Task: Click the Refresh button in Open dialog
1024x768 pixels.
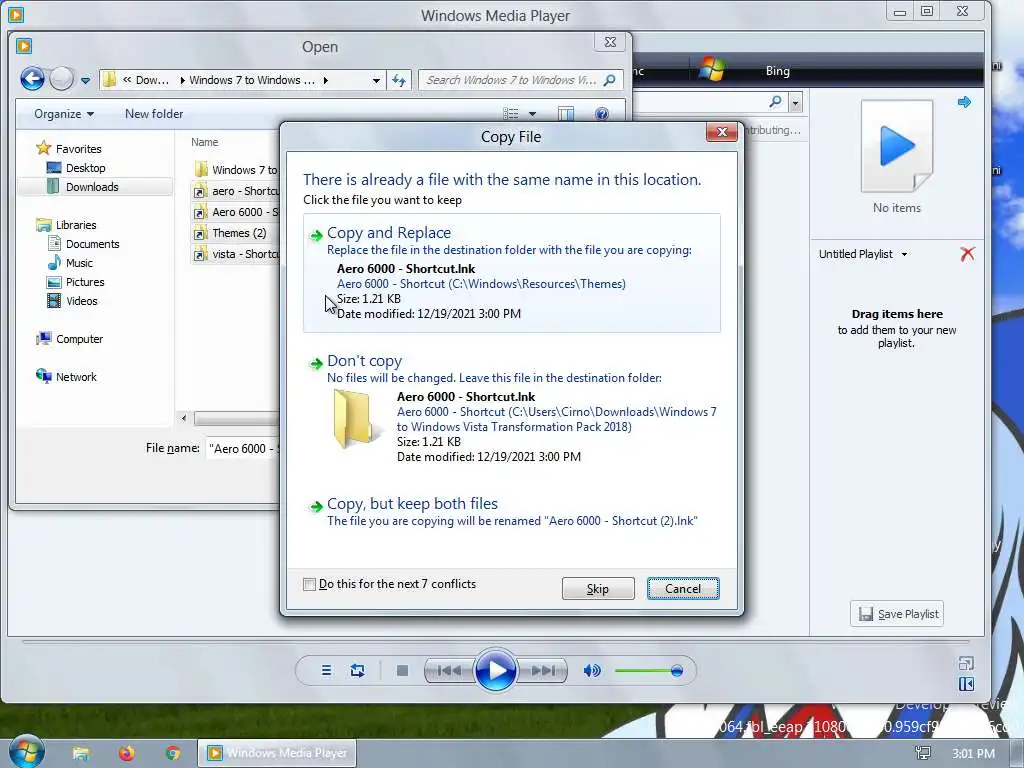Action: [x=398, y=80]
